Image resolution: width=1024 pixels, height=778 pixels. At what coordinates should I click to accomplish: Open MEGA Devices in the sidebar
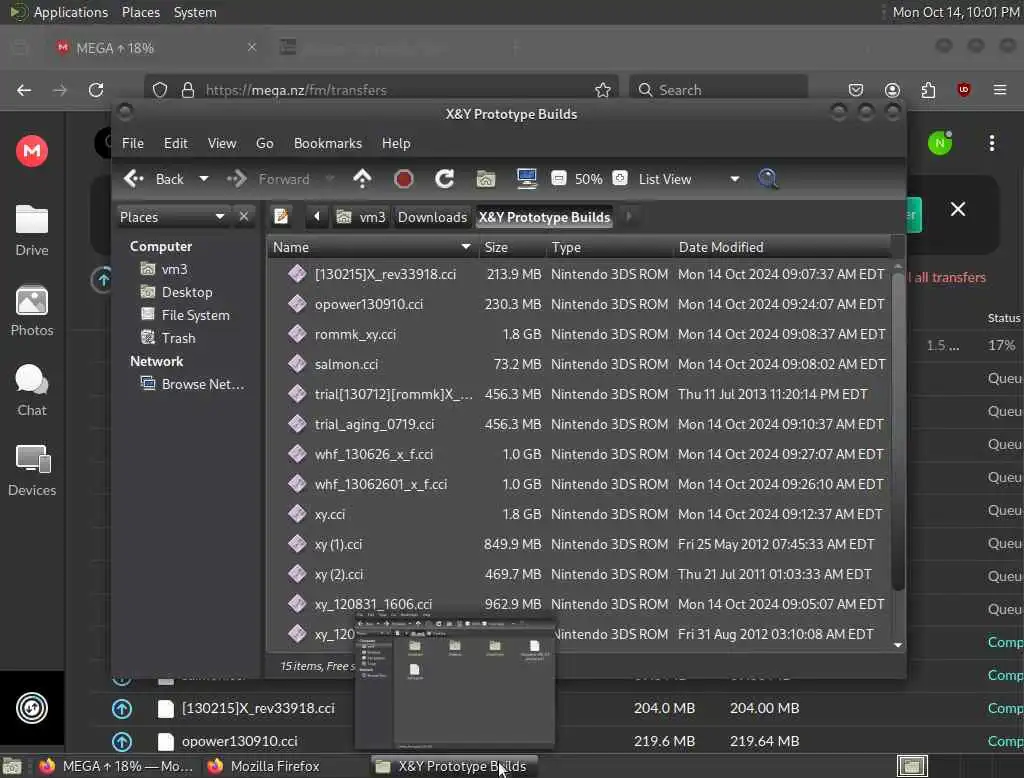(x=31, y=471)
